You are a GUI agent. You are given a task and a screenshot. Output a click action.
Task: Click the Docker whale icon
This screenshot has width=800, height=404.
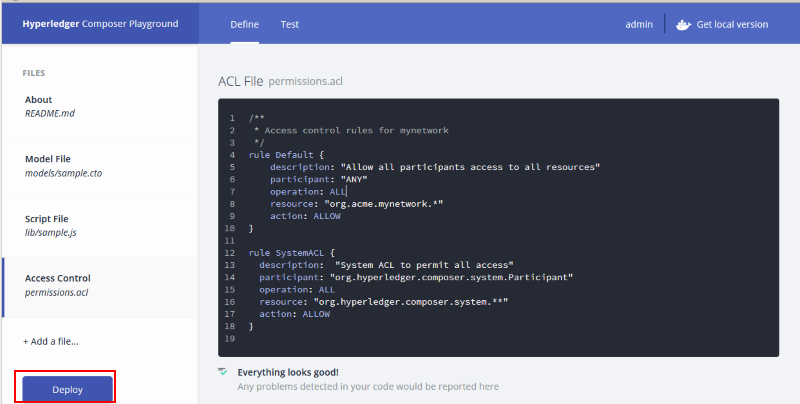pyautogui.click(x=684, y=24)
